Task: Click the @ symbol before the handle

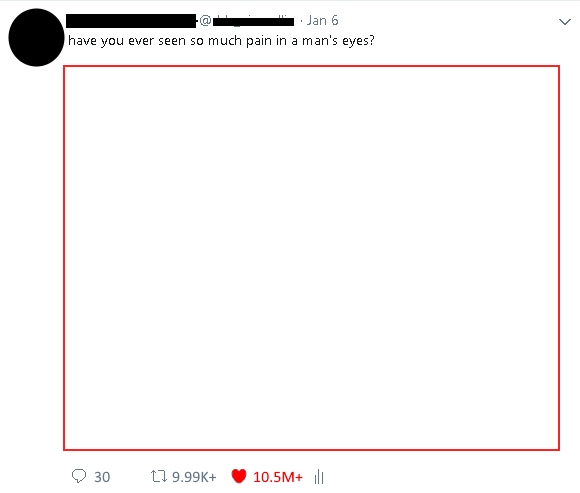Action: click(x=205, y=21)
